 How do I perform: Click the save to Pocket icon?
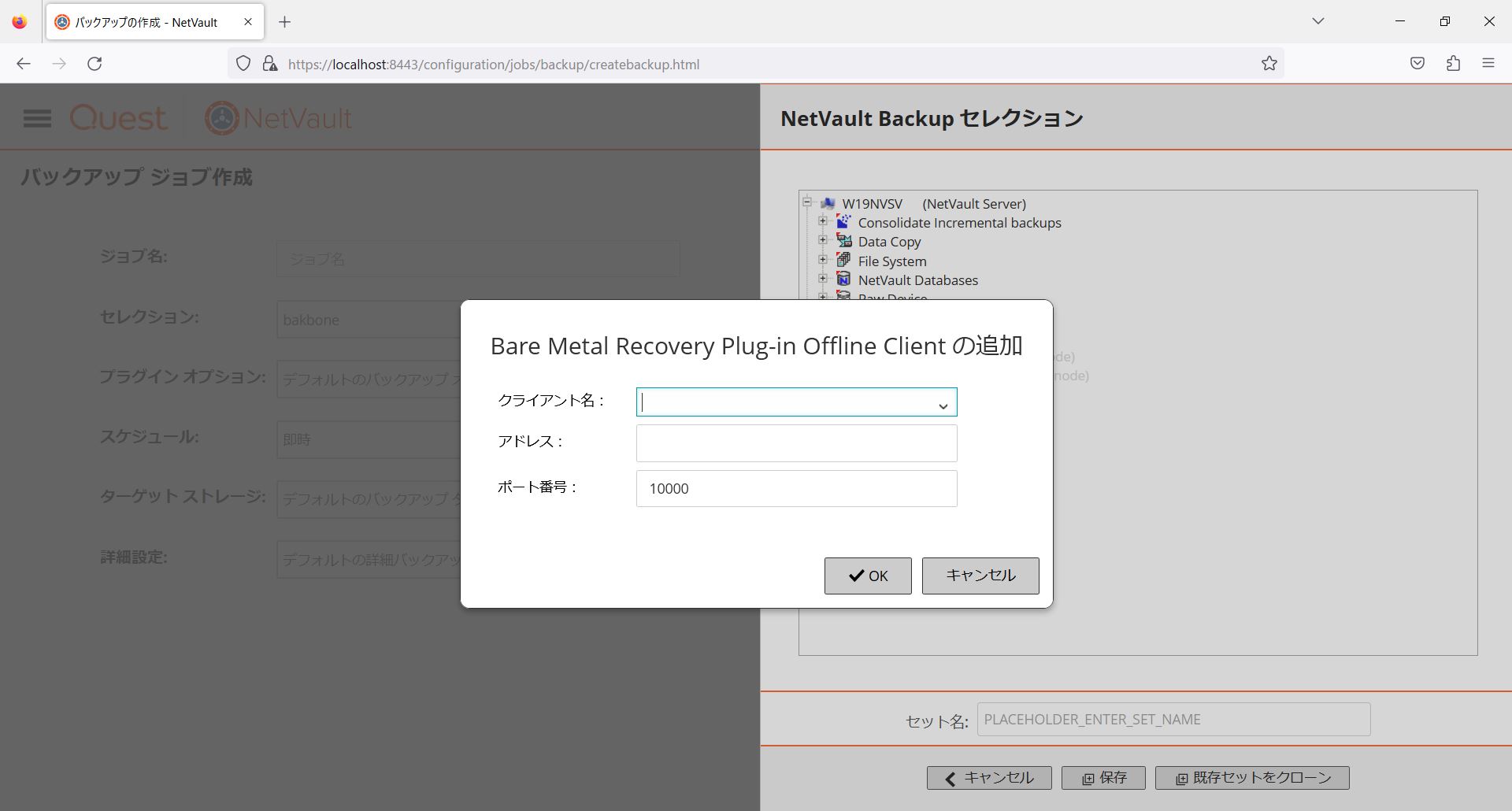click(x=1417, y=64)
